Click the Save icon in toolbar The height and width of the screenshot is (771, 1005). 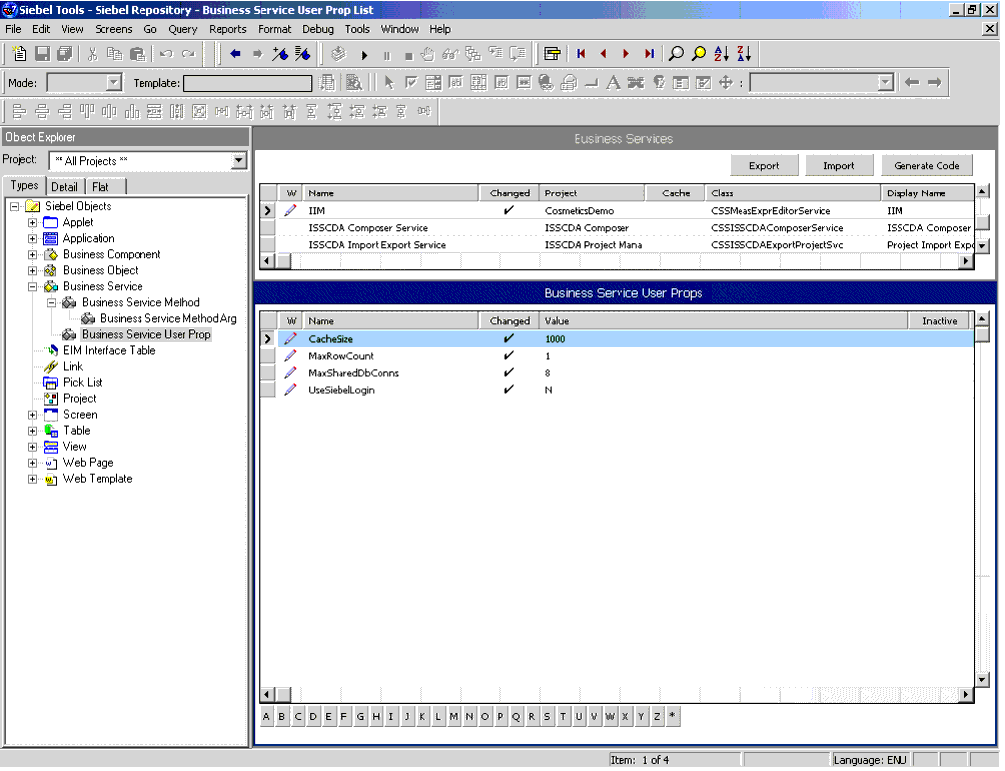point(42,54)
